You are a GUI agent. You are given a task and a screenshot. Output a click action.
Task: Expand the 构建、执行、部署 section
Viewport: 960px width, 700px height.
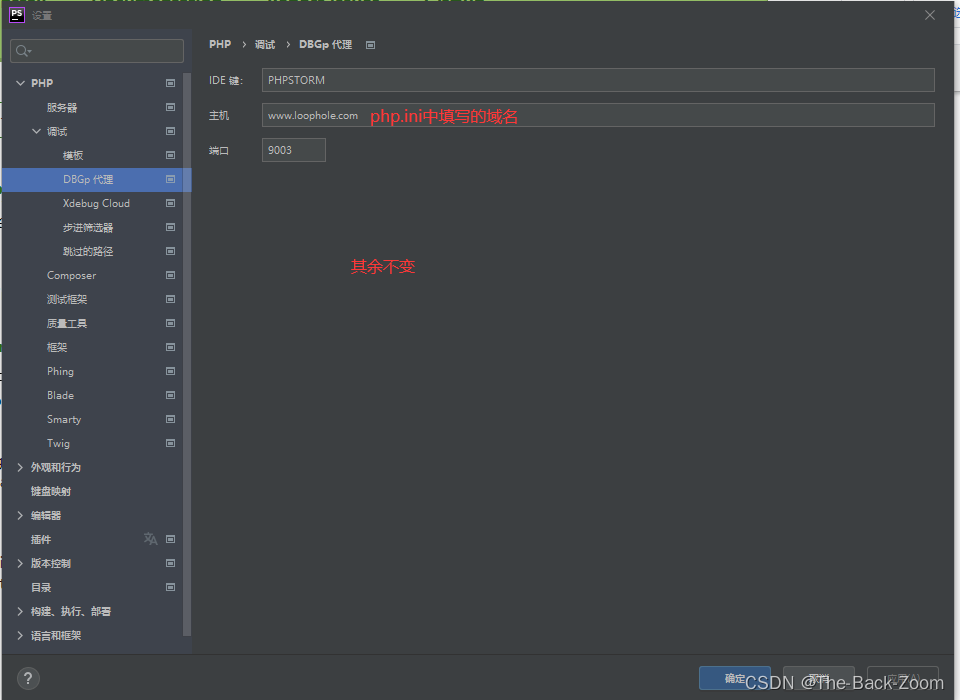pos(20,611)
